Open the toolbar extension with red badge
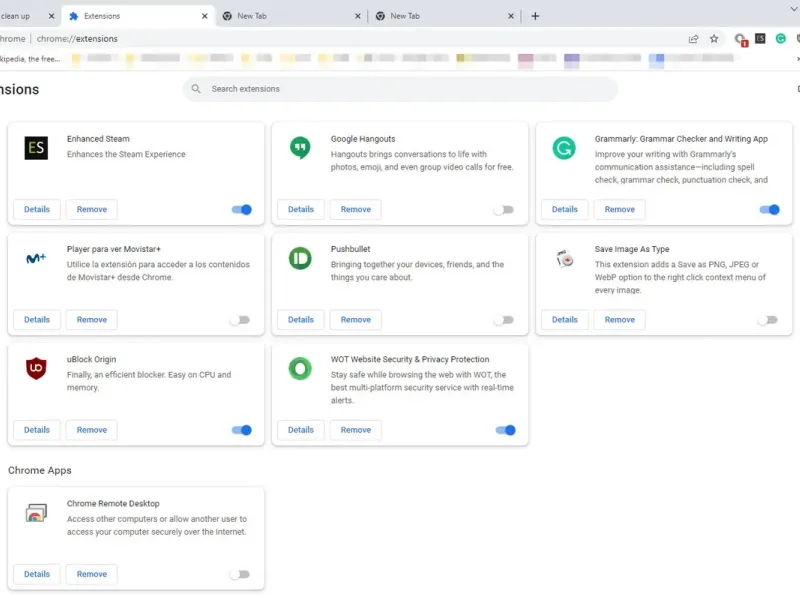Viewport: 800px width, 600px height. coord(740,39)
